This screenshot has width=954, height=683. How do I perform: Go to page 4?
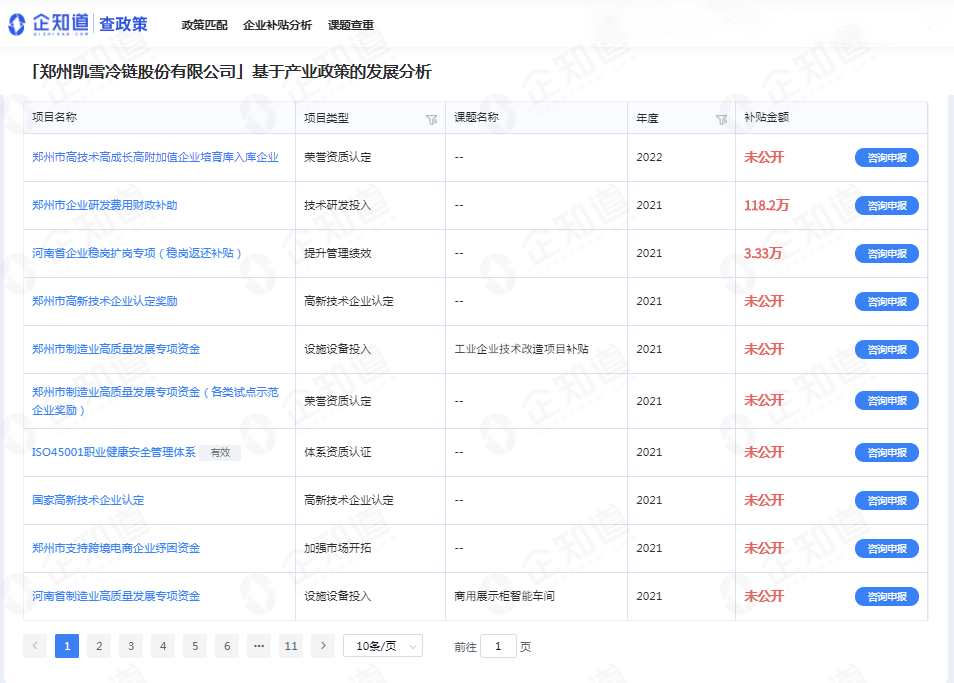pos(163,646)
